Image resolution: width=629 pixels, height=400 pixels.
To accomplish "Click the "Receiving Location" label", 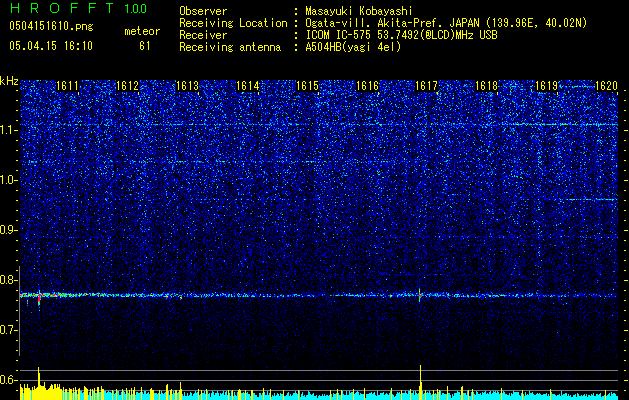I will point(233,23).
